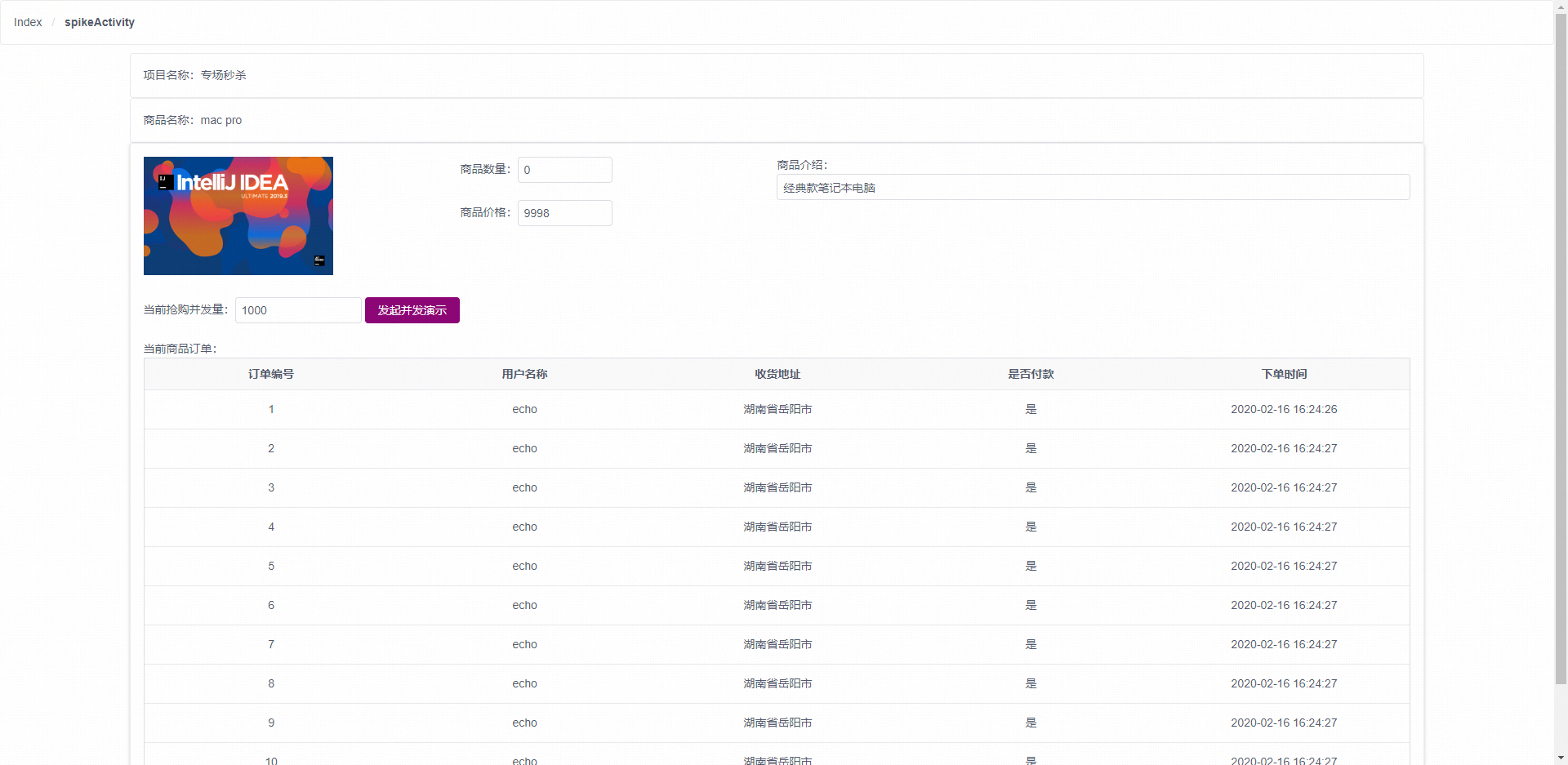Select the 商品价格 input showing 9998

point(564,213)
